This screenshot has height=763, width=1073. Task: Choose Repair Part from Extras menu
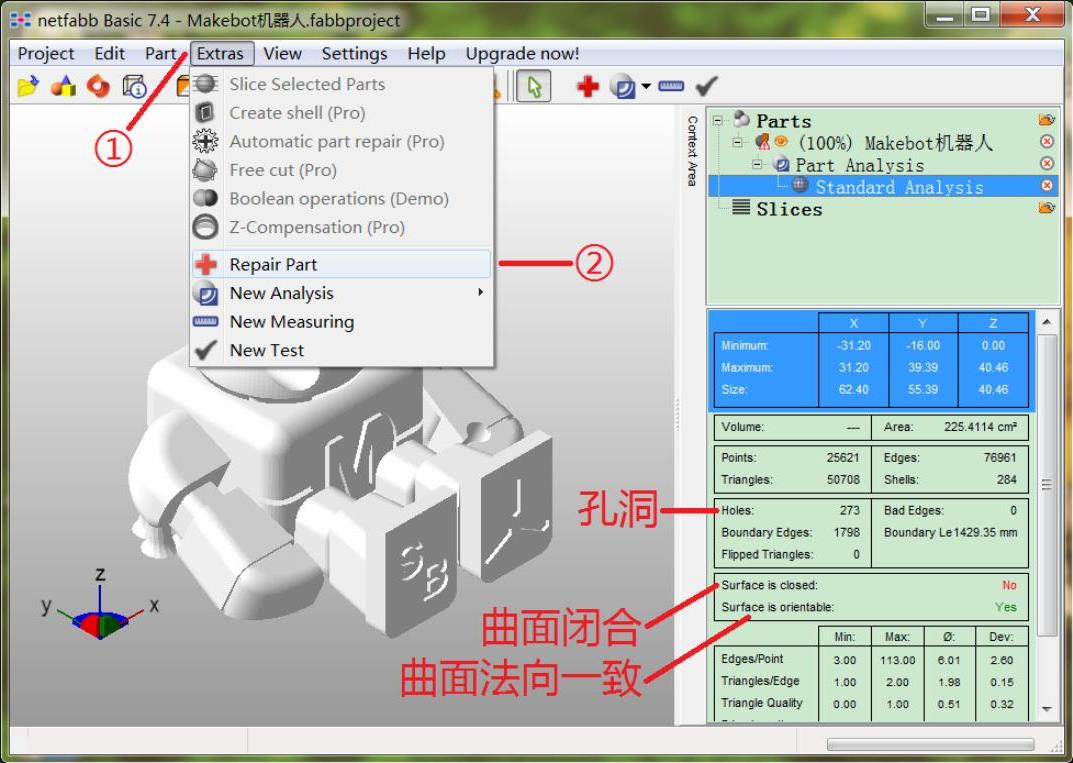[x=341, y=264]
